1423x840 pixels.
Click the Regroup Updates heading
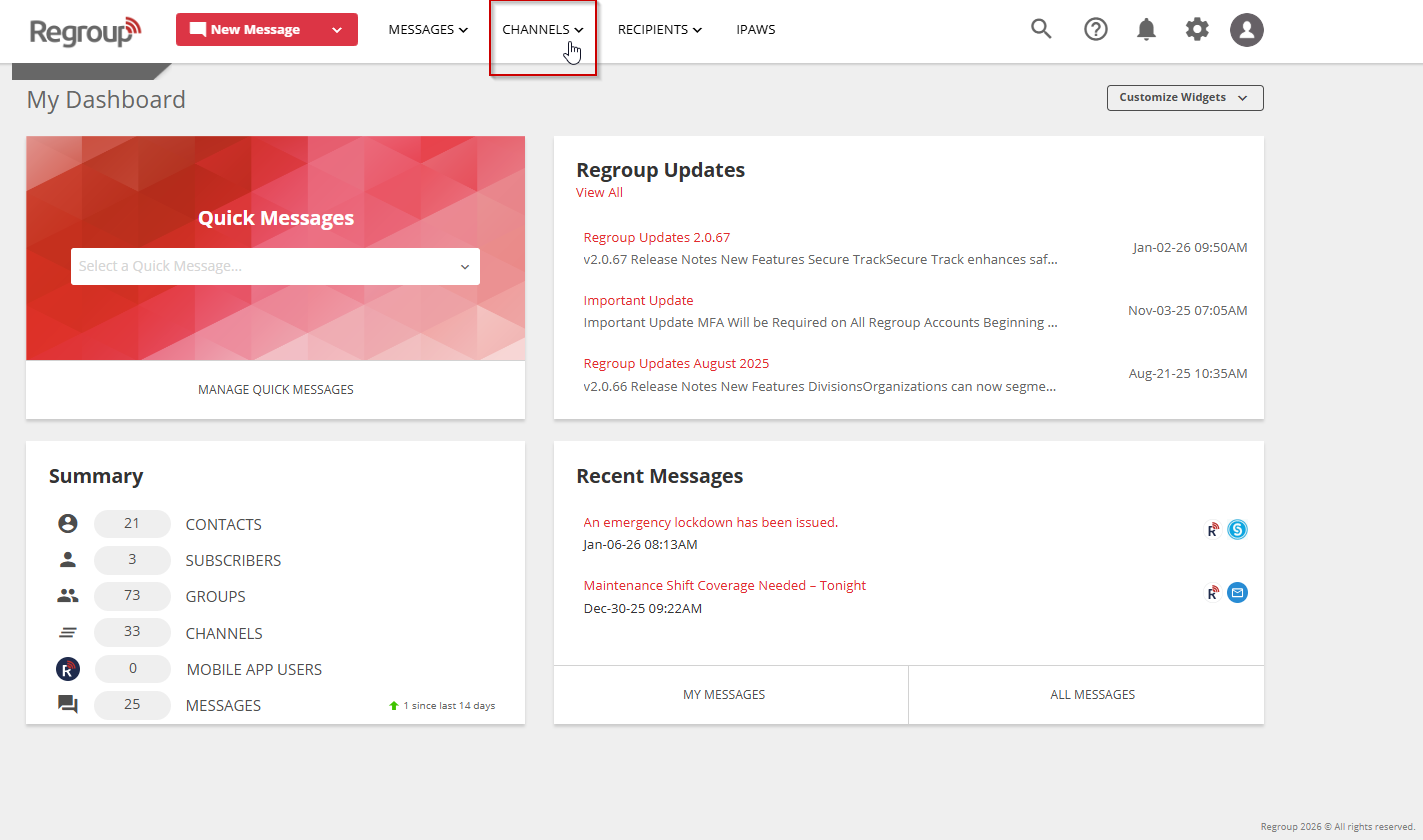[661, 170]
